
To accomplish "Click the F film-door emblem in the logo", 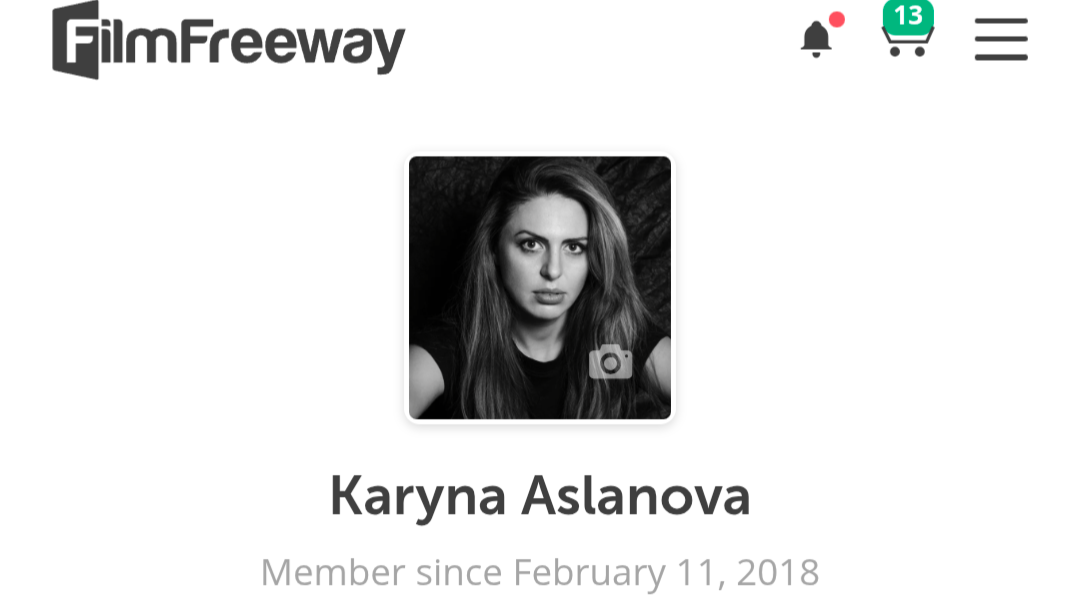I will coord(76,41).
